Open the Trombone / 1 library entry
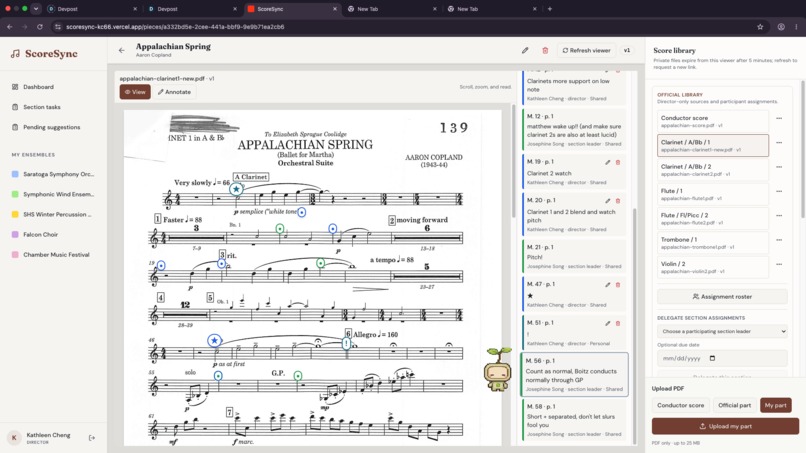 (712, 243)
